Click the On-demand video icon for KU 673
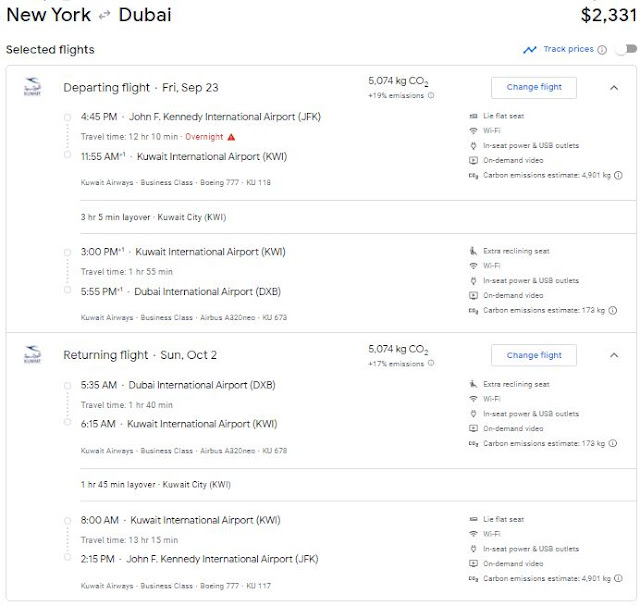640x606 pixels. click(x=473, y=295)
